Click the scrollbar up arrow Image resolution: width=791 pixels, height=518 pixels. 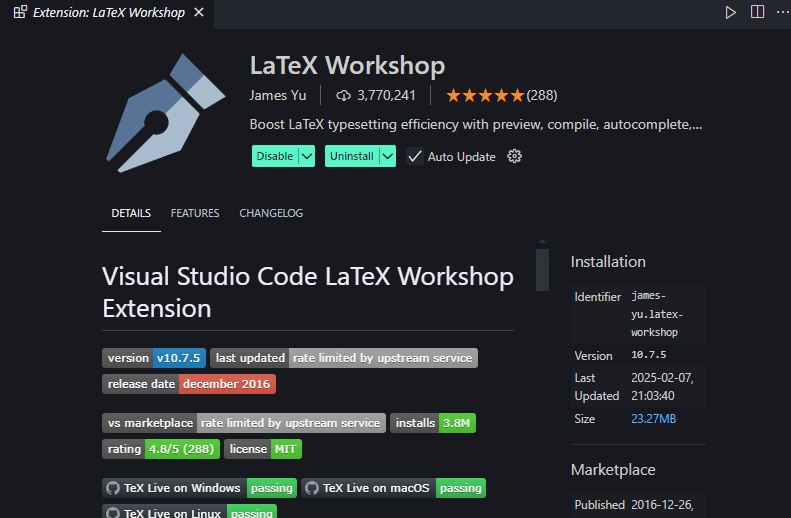tap(542, 242)
